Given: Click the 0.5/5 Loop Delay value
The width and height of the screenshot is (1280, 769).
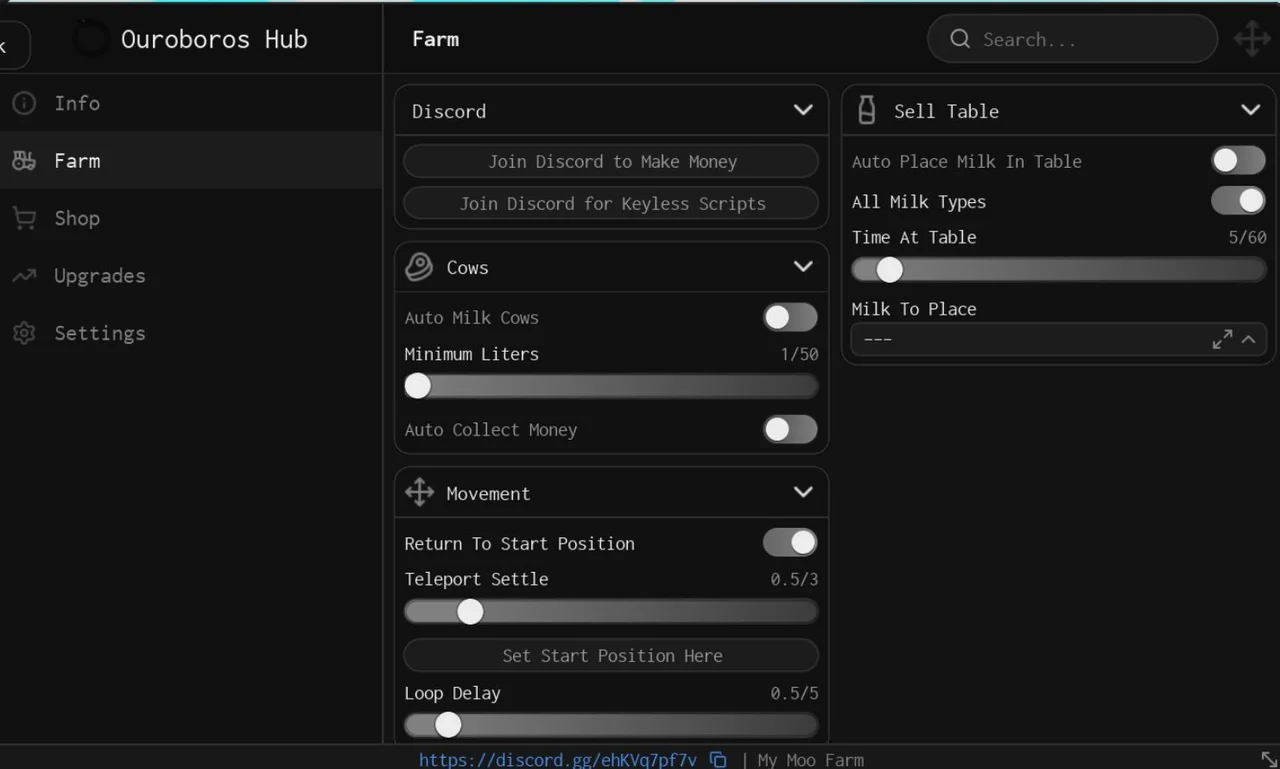Looking at the screenshot, I should (794, 693).
